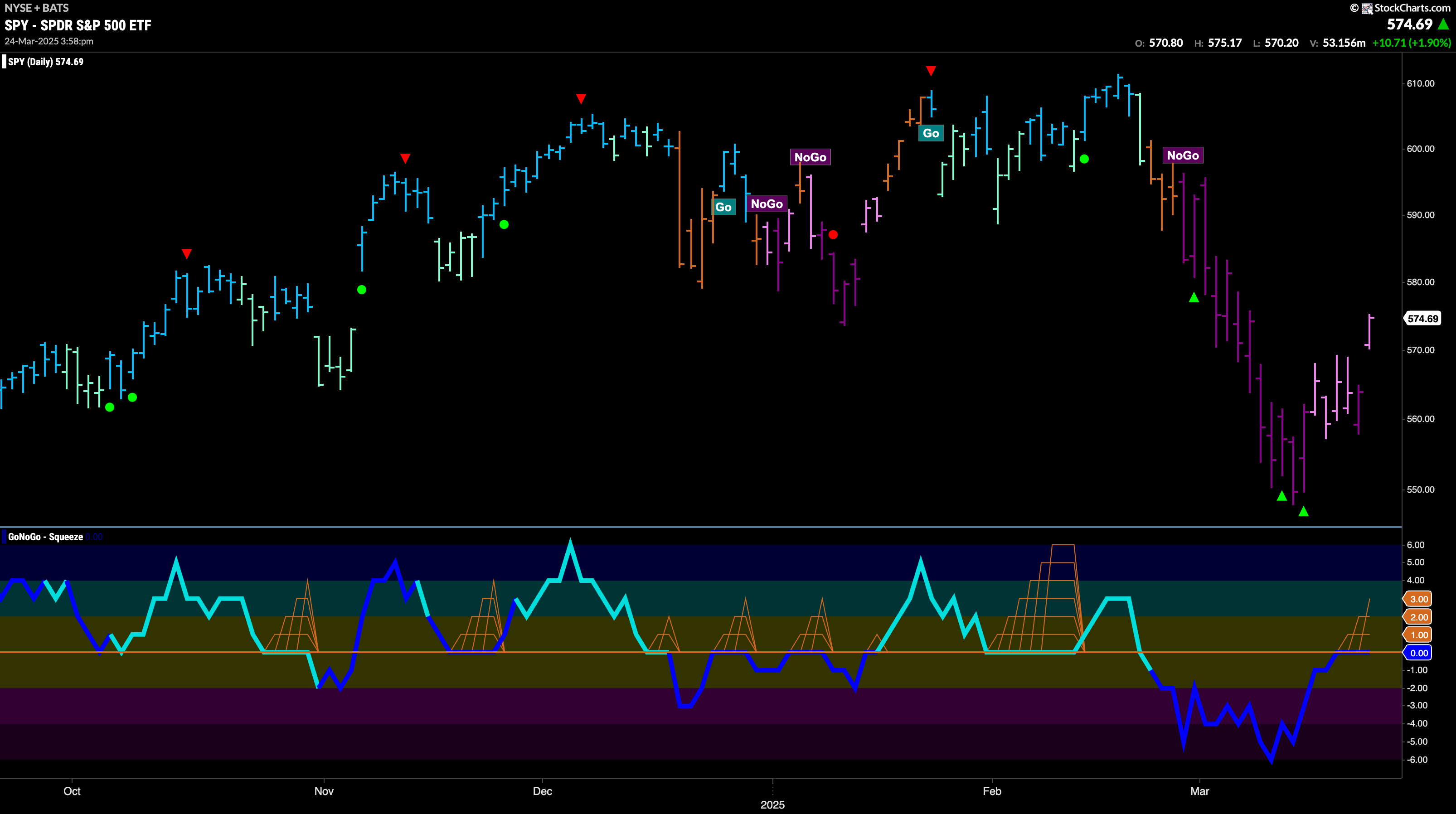Click the 570.00 price axis label
Screen dimensions: 1456x814
(1420, 350)
